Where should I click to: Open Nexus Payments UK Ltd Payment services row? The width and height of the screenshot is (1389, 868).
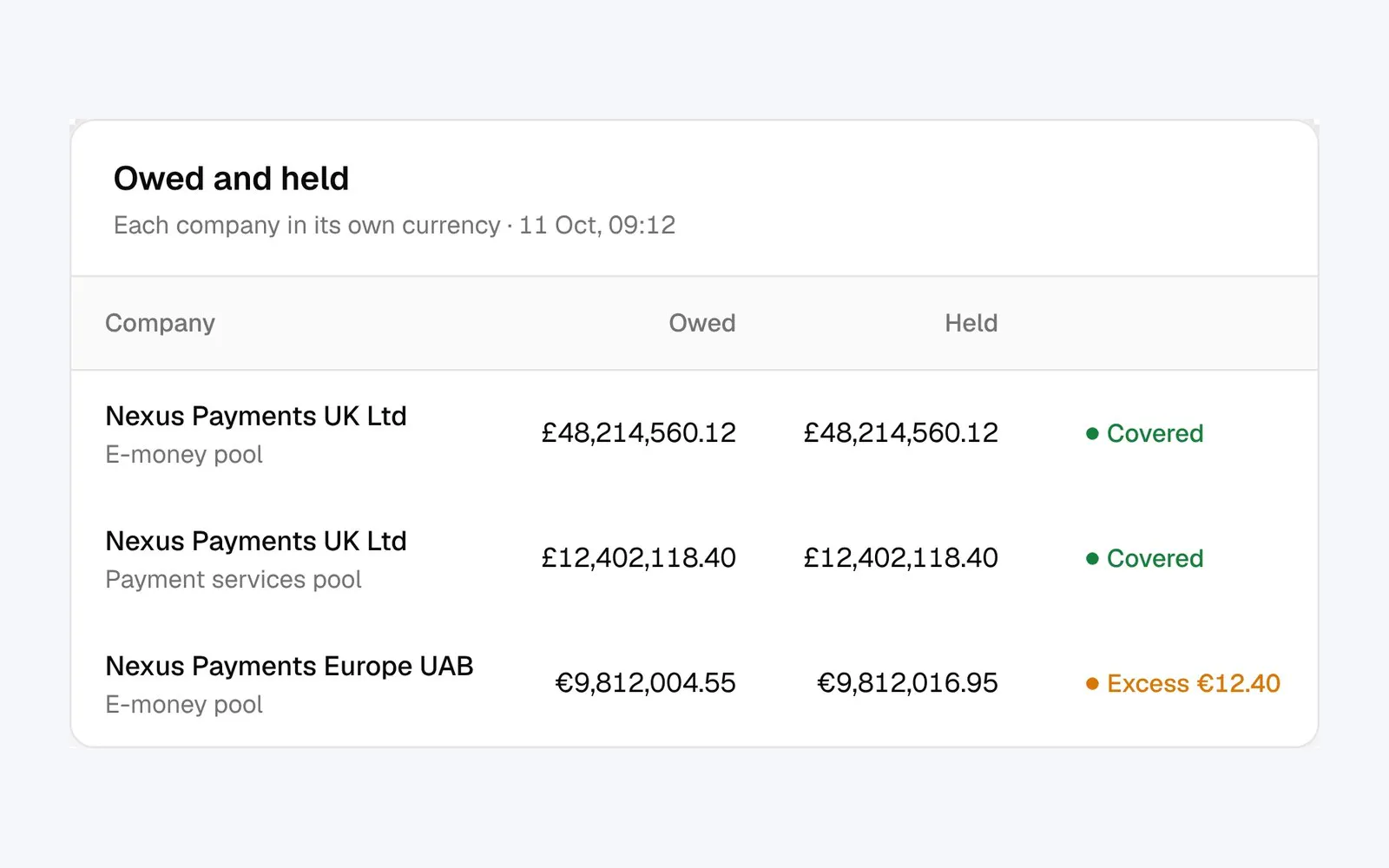(x=694, y=558)
